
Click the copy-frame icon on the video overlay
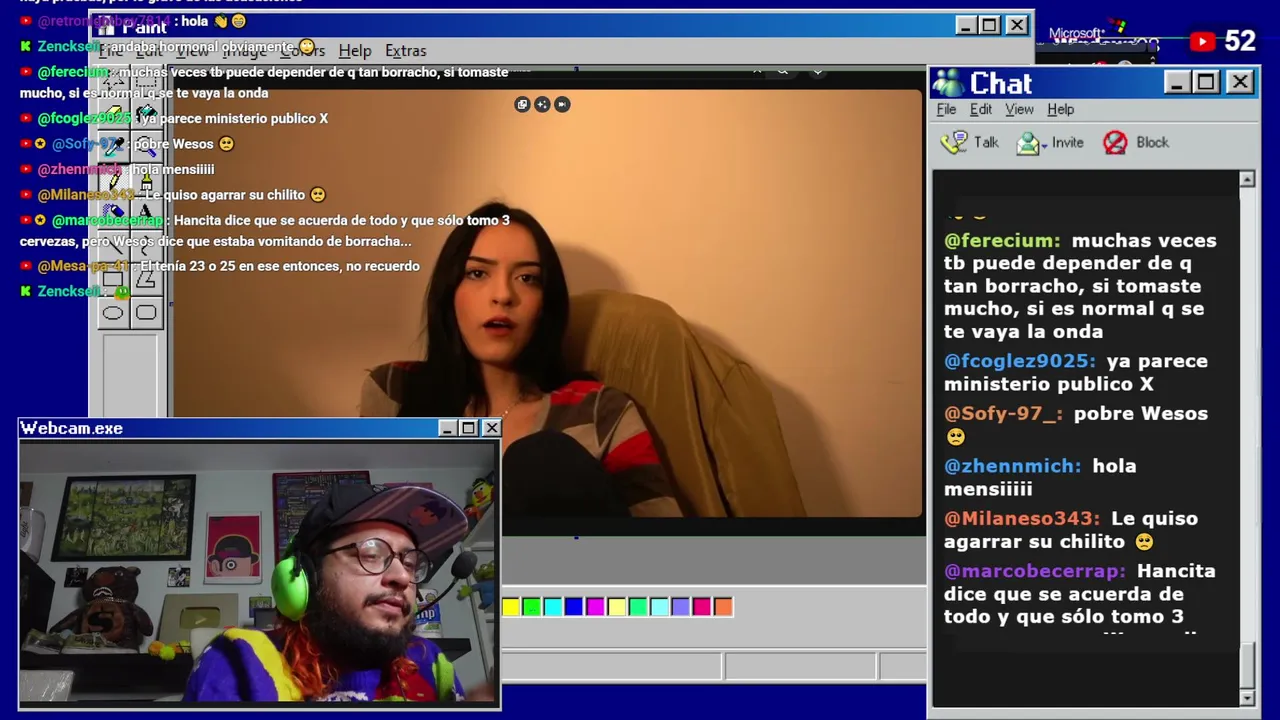(522, 104)
